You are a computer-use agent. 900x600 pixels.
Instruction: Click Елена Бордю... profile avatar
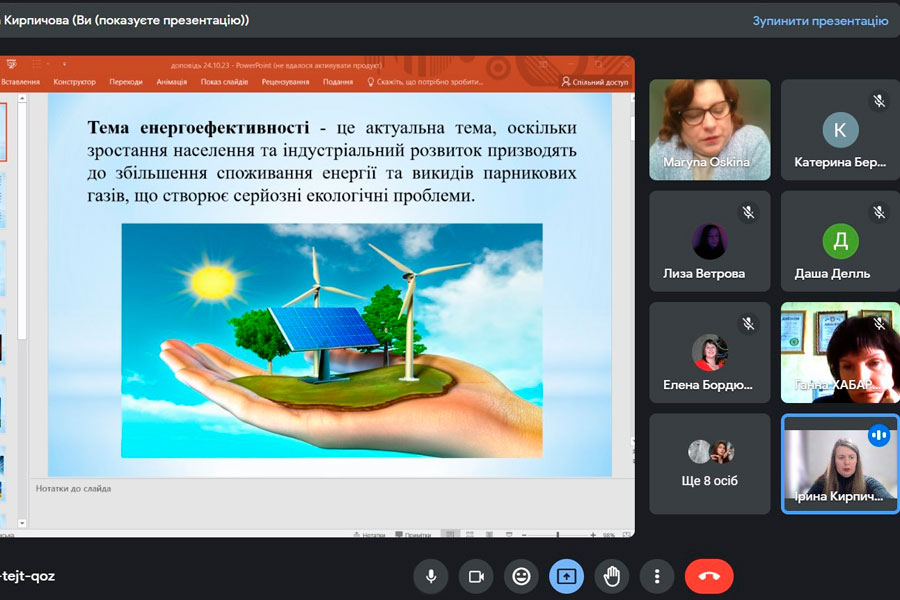click(709, 352)
